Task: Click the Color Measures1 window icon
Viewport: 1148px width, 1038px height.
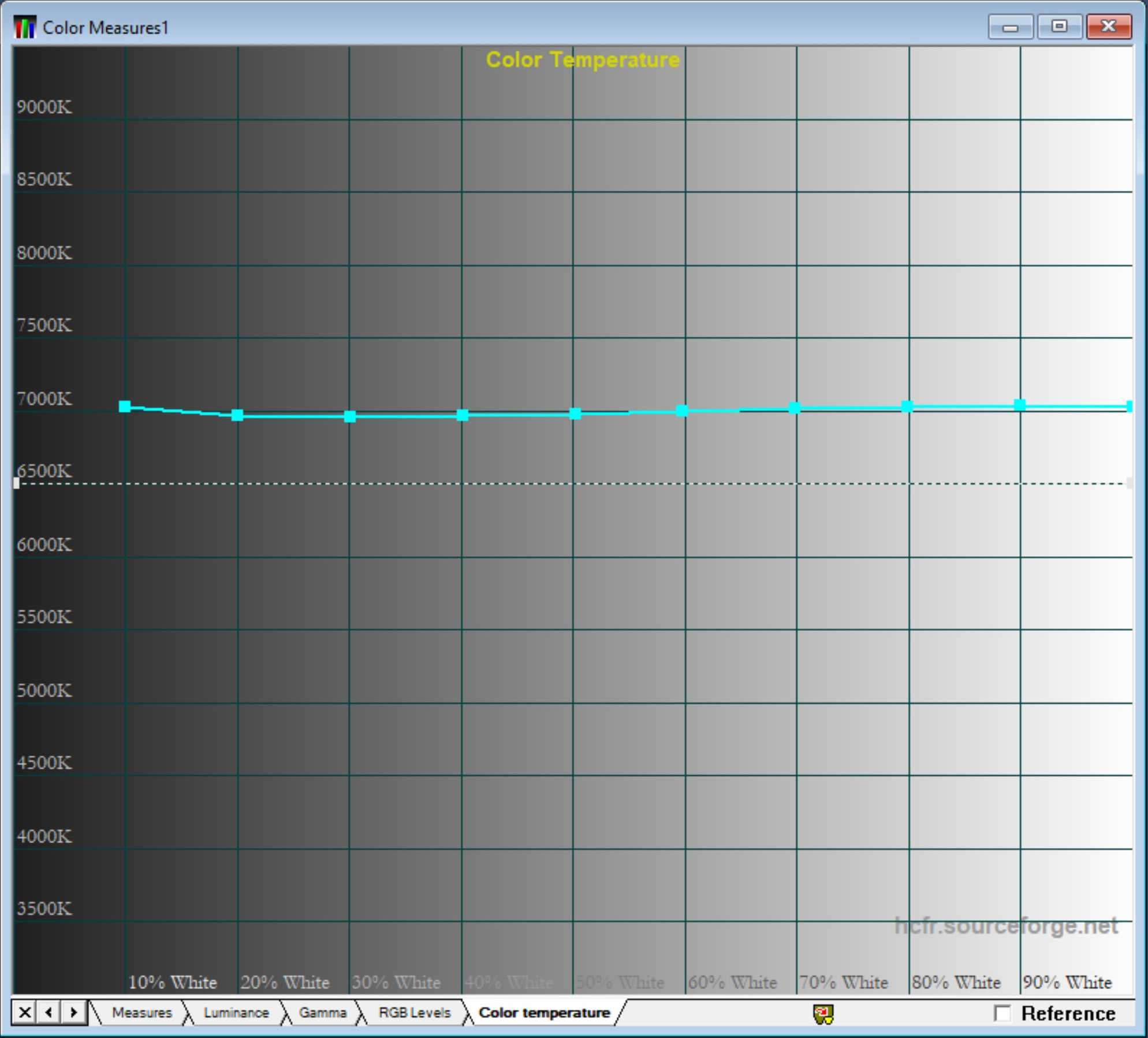Action: pos(24,27)
